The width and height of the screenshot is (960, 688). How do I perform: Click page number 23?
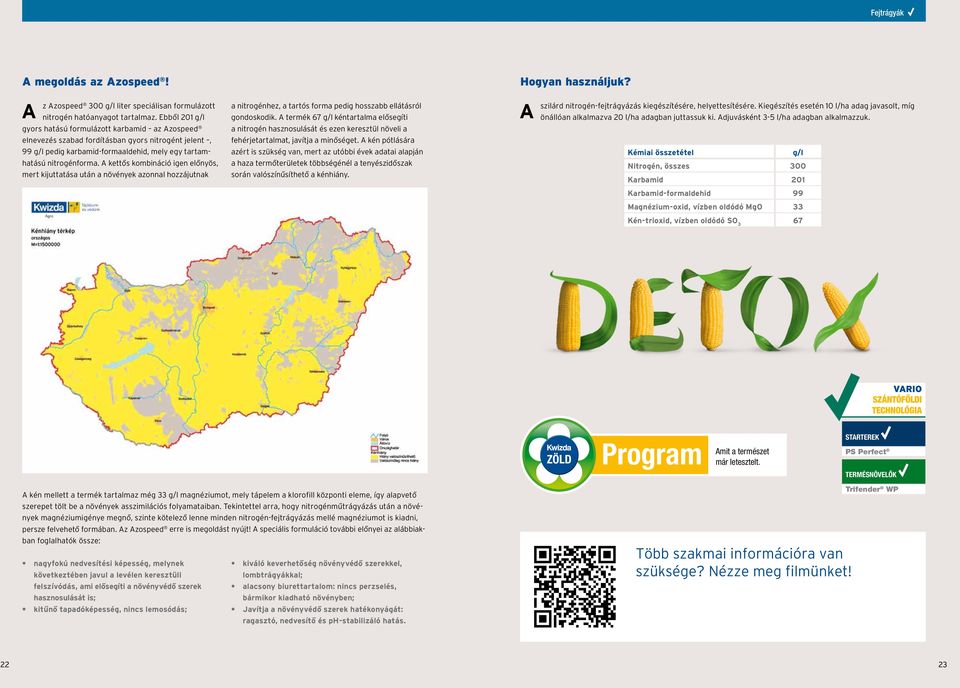(x=942, y=665)
